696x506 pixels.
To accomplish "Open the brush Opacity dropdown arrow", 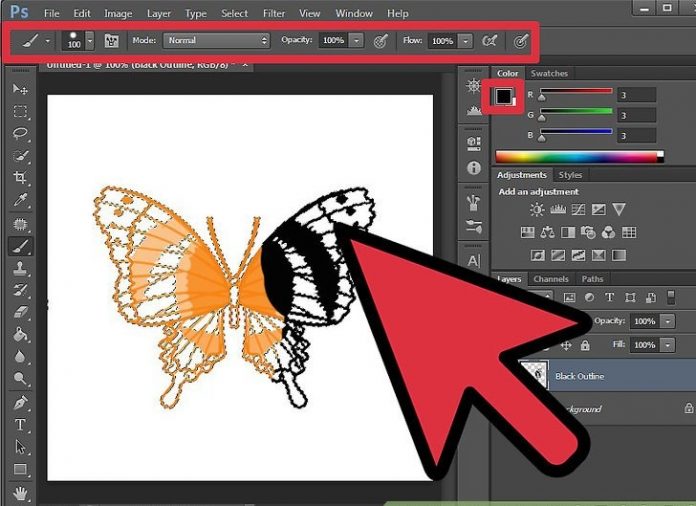I will (x=356, y=41).
